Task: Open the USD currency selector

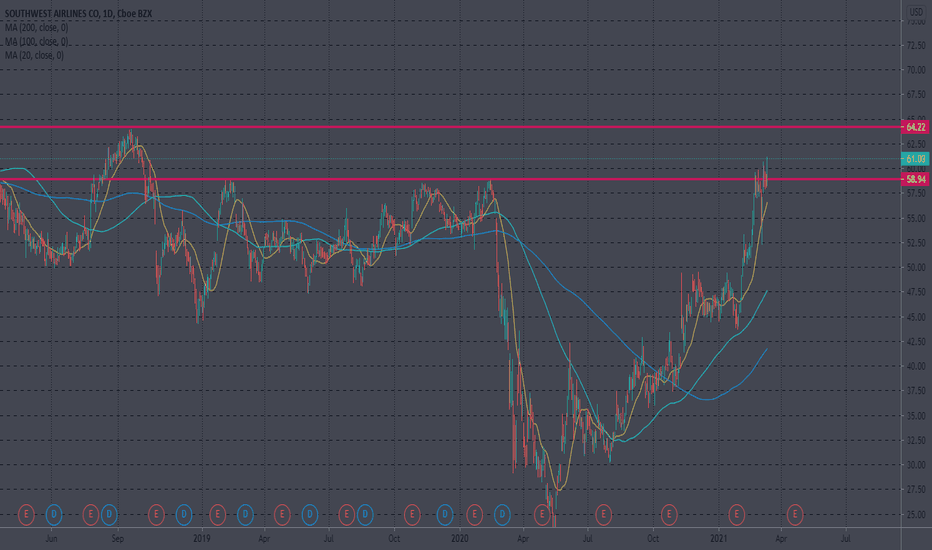Action: (916, 12)
